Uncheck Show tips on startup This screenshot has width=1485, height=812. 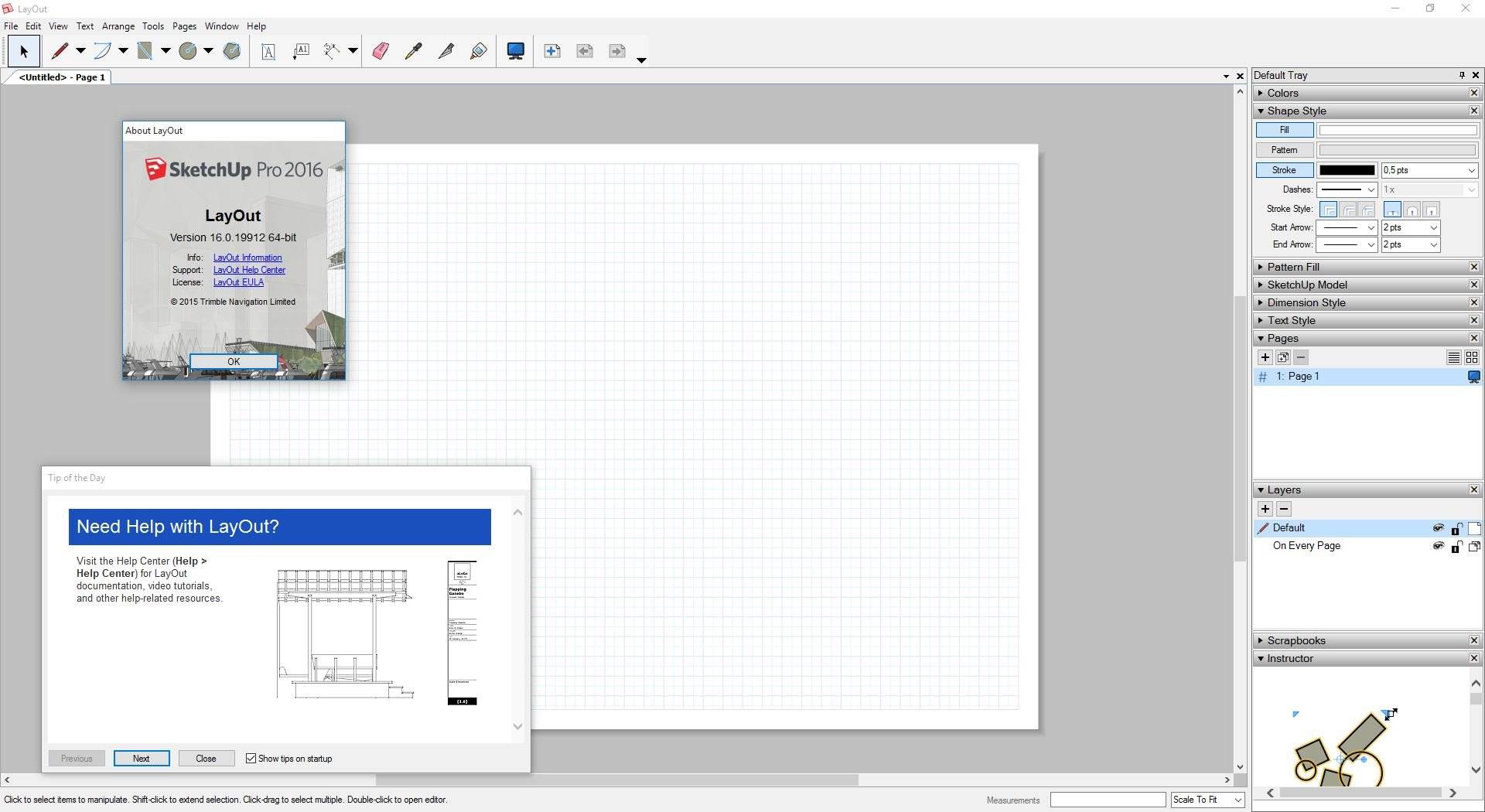251,759
